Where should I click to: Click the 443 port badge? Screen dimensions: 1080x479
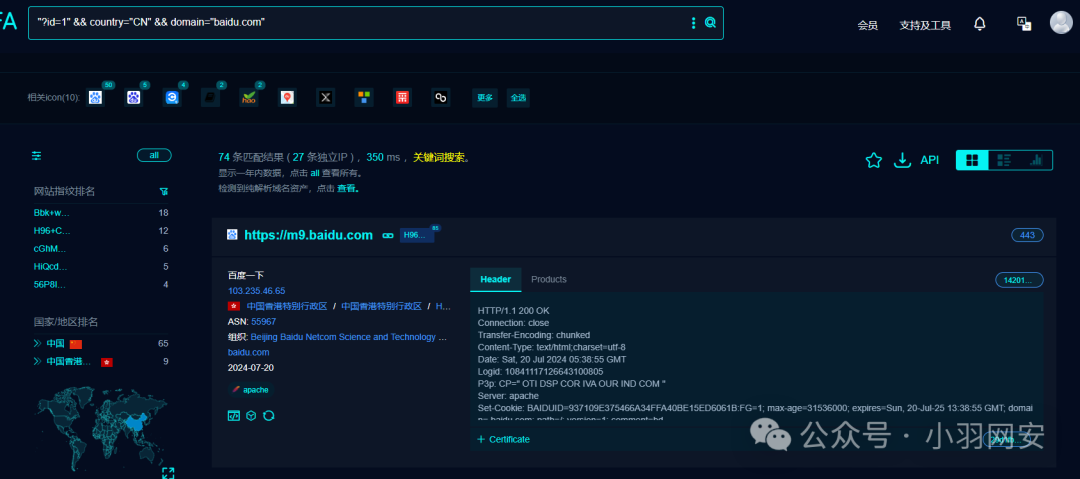(1027, 235)
